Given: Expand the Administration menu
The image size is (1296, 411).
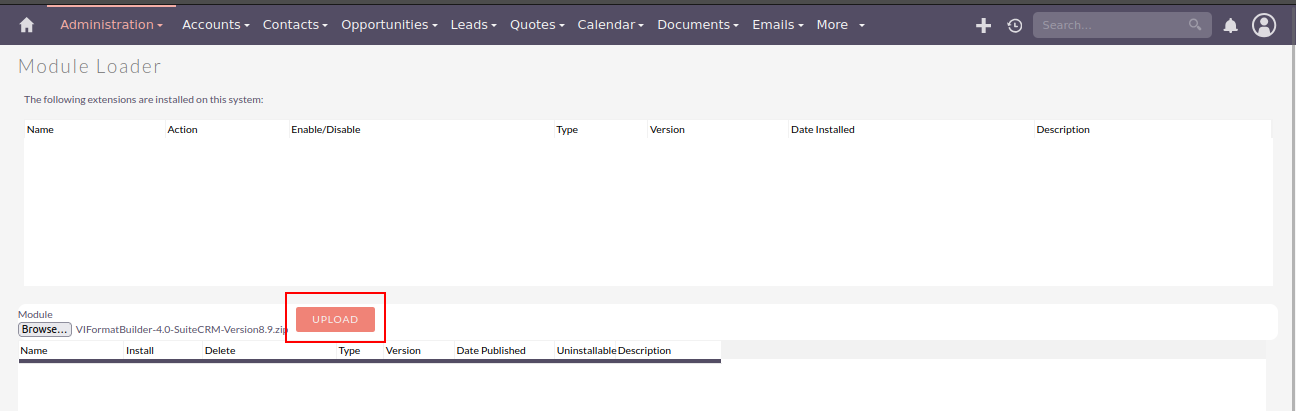Looking at the screenshot, I should (111, 25).
